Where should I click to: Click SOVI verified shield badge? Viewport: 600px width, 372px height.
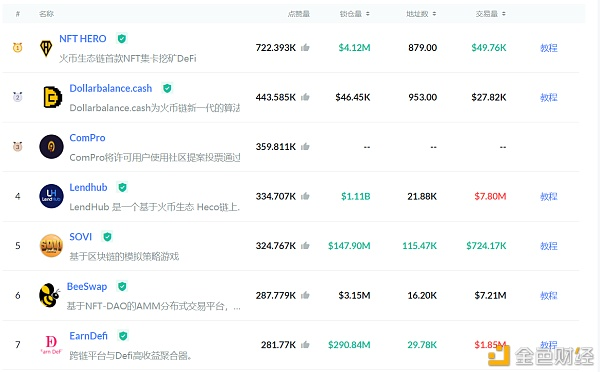pyautogui.click(x=108, y=237)
